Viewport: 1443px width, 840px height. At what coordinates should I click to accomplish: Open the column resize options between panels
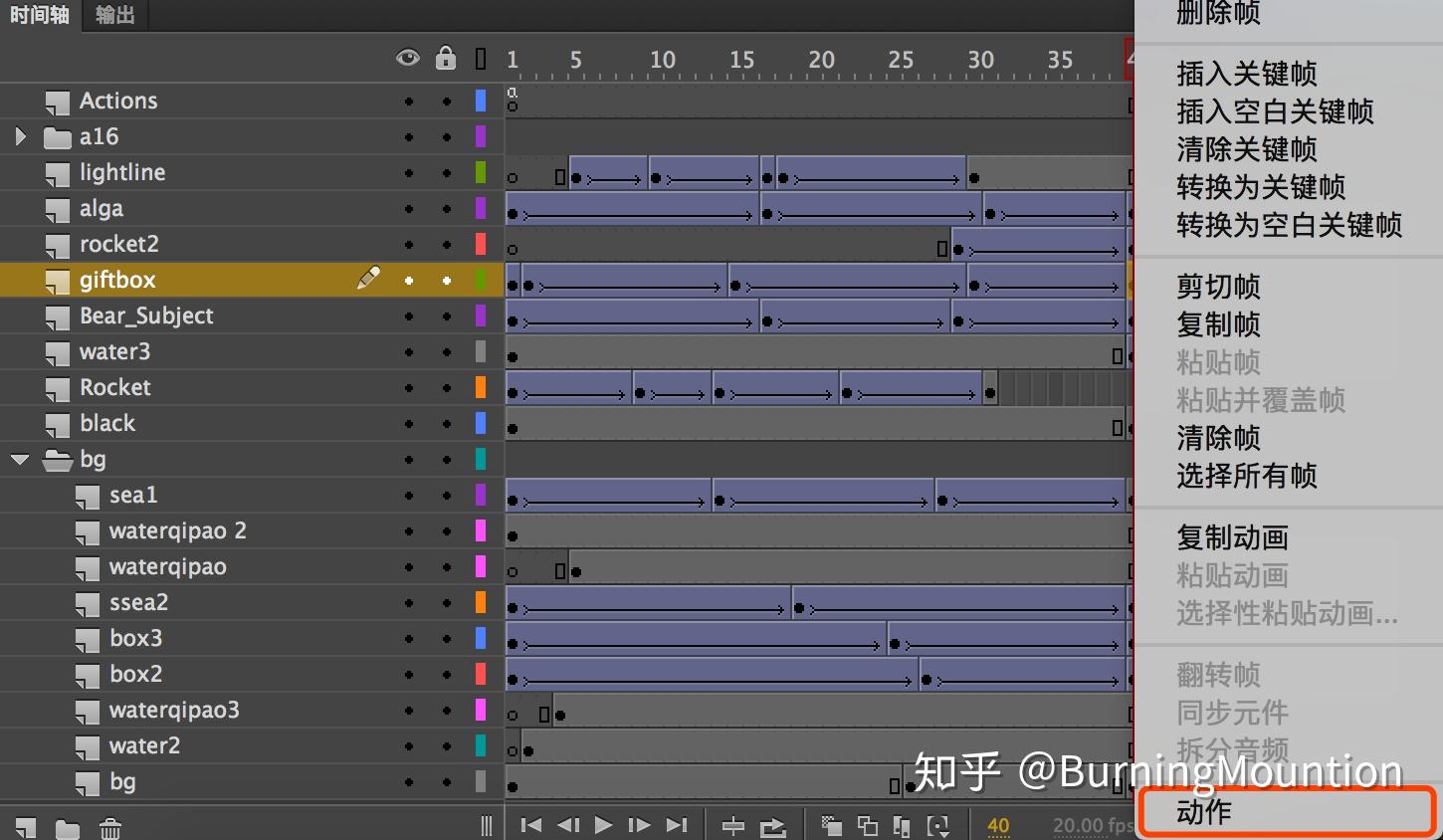coord(487,825)
